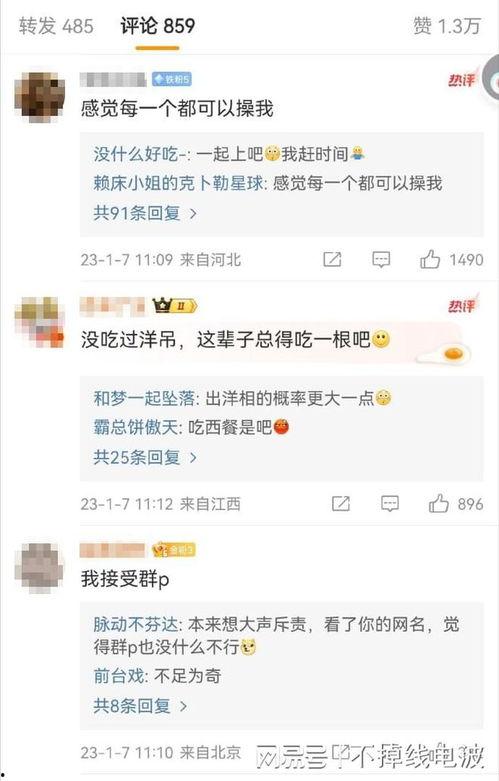Tap the blue fan badge of first commenter
Viewport: 499px width, 781px height.
[x=171, y=79]
